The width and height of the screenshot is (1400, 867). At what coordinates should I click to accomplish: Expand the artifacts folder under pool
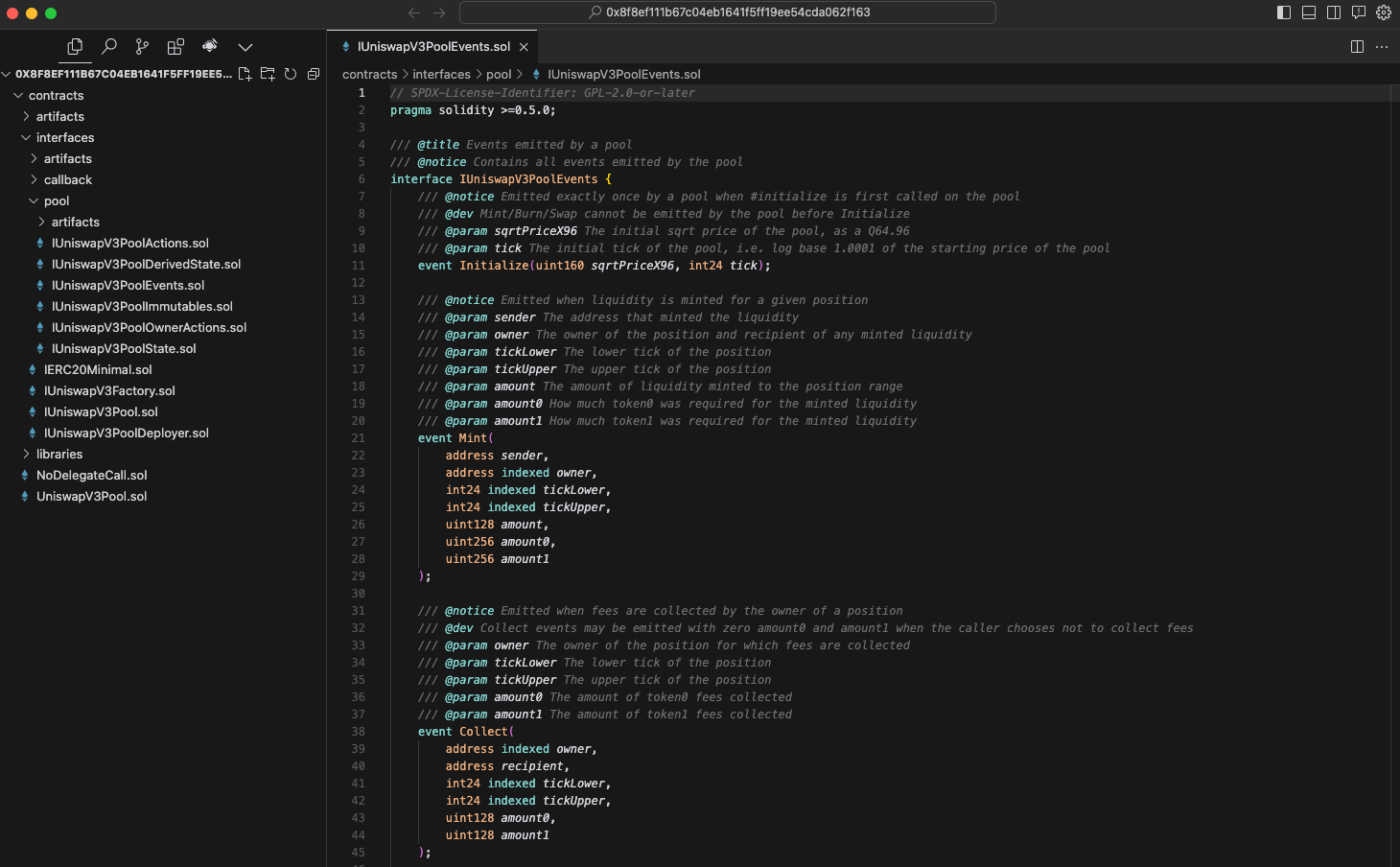pos(41,222)
